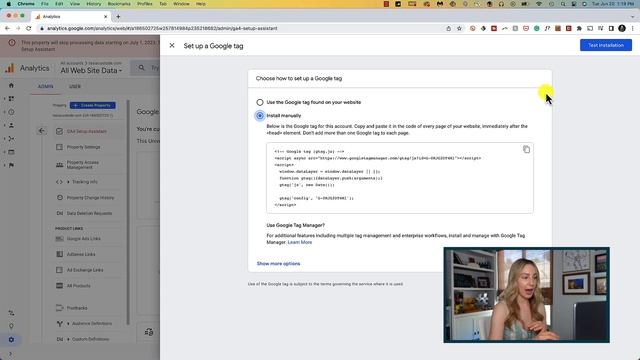The image size is (640, 360).
Task: Click the Create Property button
Action: (93, 105)
